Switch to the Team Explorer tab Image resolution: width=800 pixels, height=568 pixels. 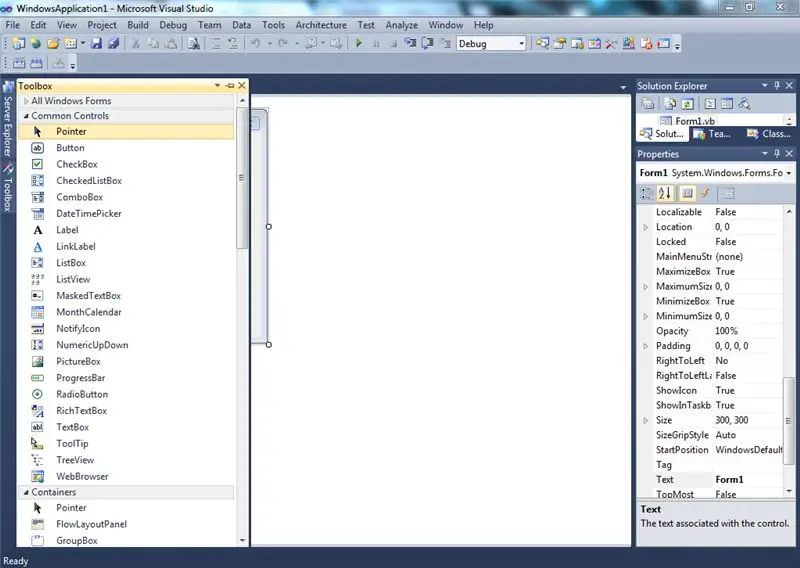click(x=713, y=134)
